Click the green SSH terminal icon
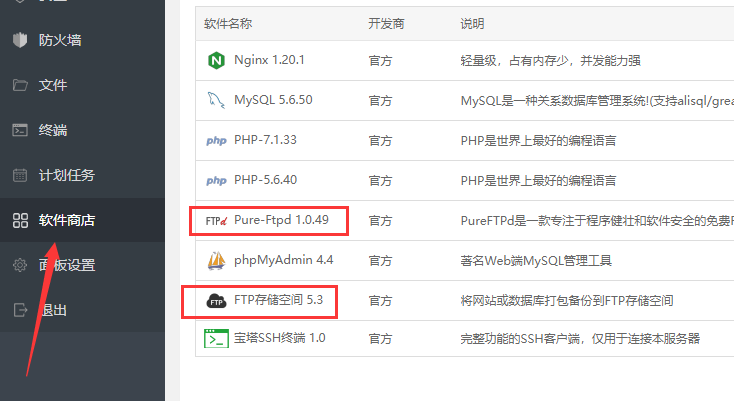The image size is (734, 401). click(216, 338)
